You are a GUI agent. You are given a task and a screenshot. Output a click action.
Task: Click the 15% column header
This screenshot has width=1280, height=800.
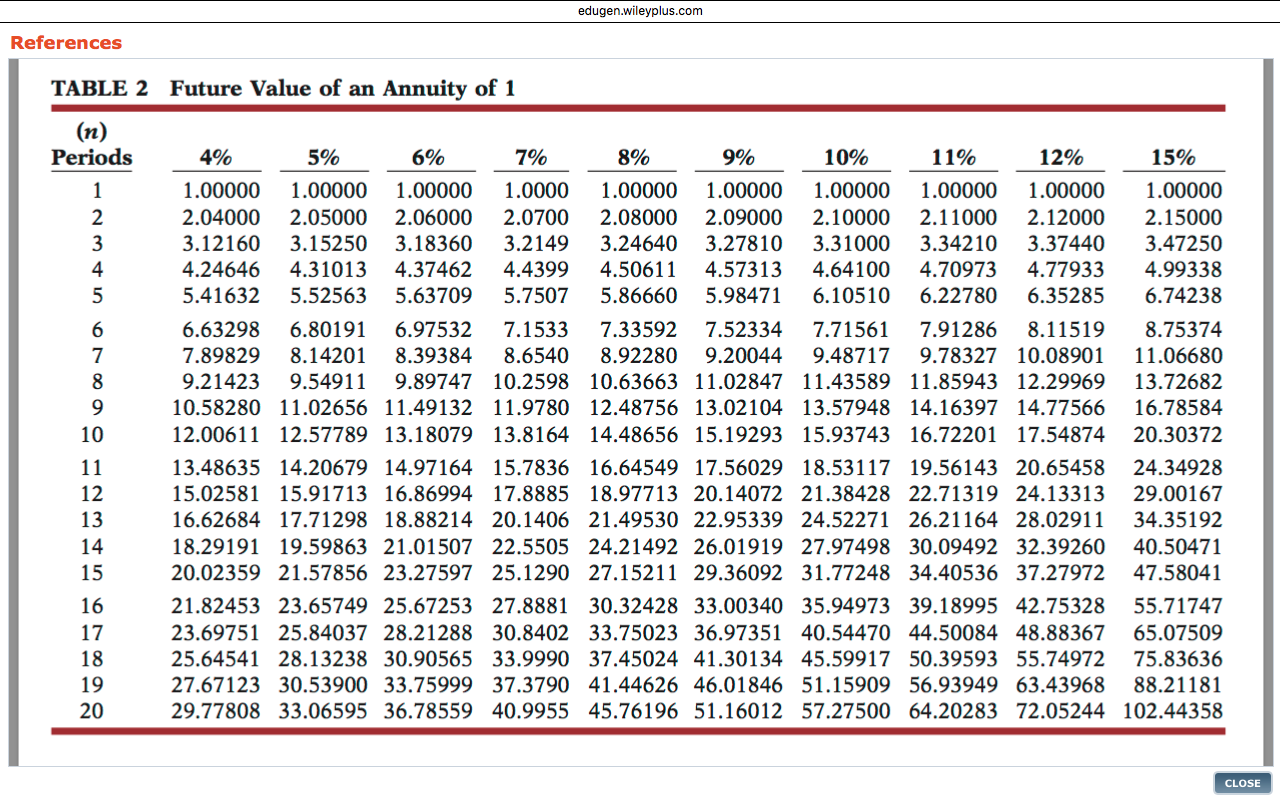(1173, 157)
